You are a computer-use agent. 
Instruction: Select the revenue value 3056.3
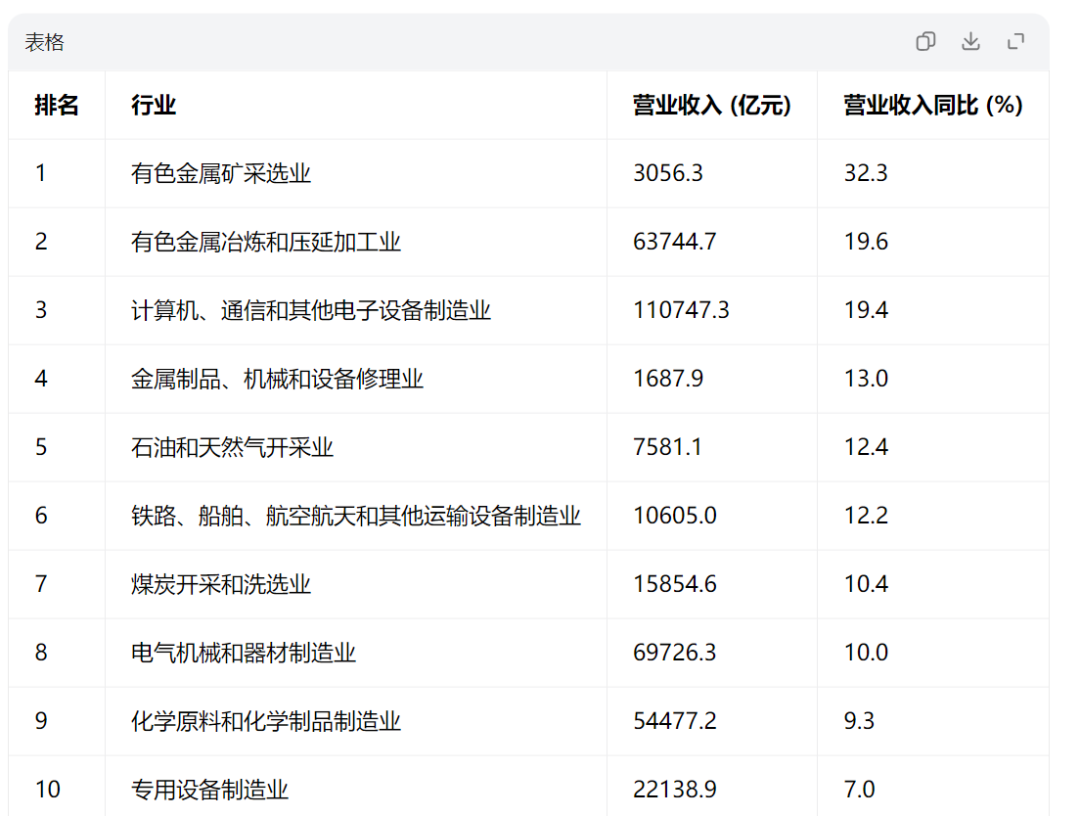click(668, 173)
